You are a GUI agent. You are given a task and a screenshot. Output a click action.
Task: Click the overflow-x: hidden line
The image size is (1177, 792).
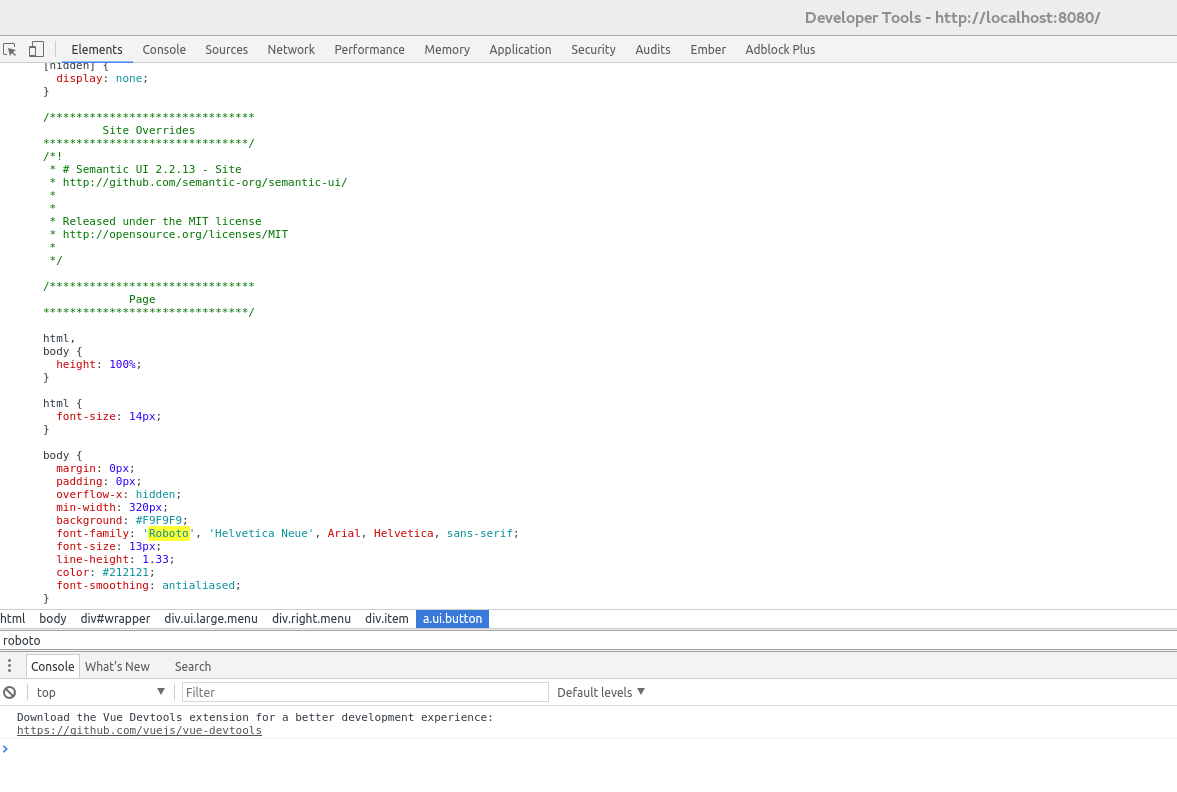coord(119,494)
